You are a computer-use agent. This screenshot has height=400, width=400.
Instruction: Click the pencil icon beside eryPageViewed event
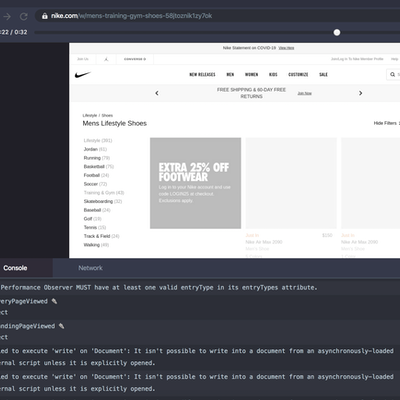pos(54,301)
